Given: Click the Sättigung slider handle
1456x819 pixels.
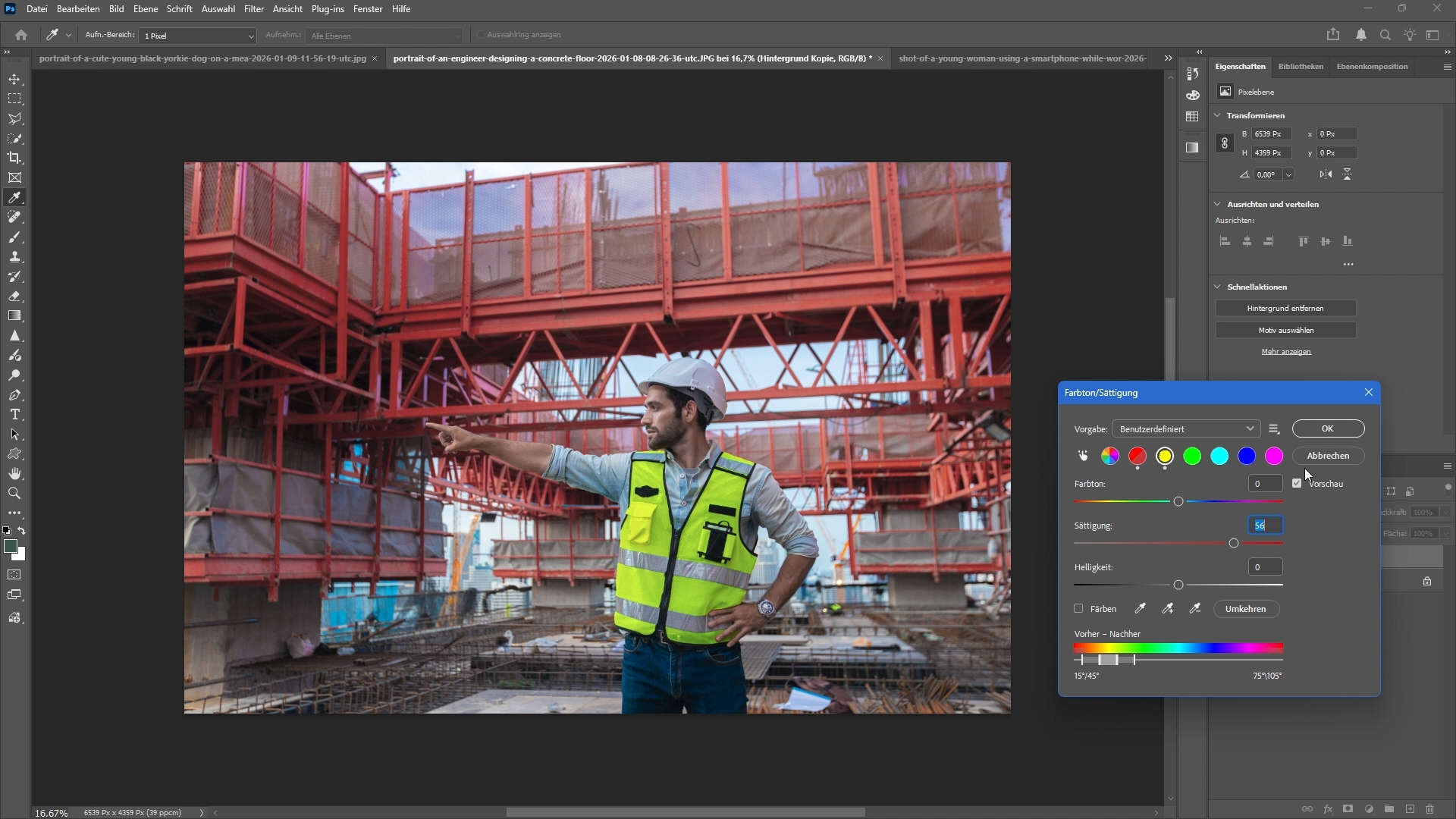Looking at the screenshot, I should [x=1234, y=543].
